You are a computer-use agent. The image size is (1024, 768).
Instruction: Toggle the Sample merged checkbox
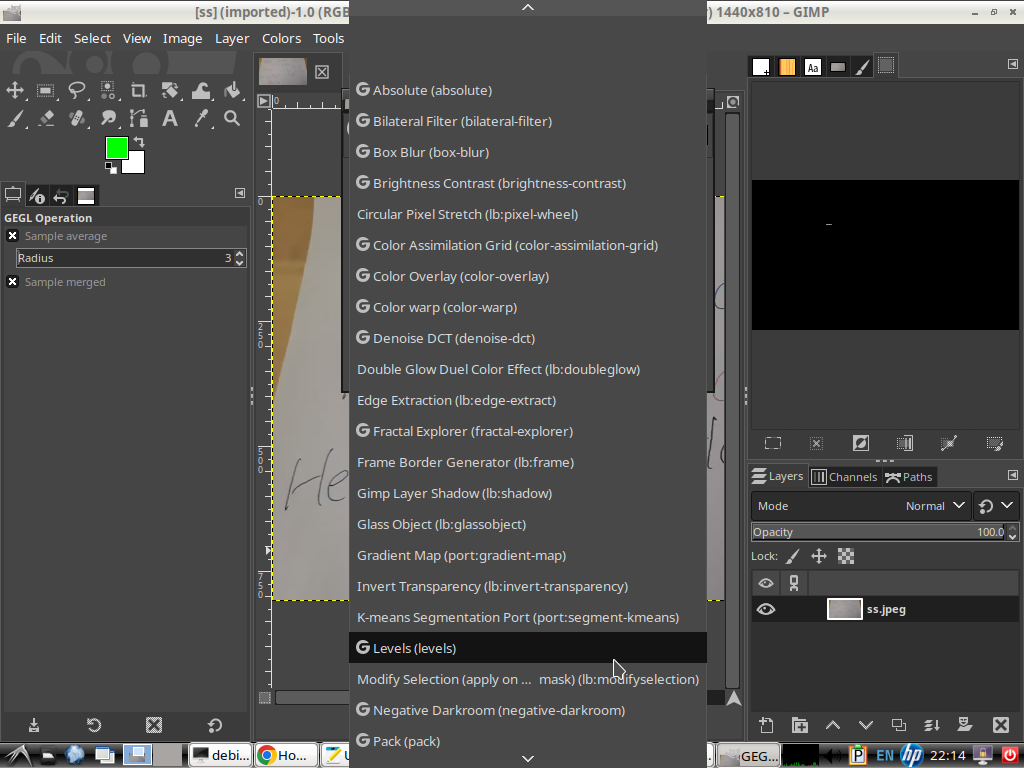pos(12,282)
